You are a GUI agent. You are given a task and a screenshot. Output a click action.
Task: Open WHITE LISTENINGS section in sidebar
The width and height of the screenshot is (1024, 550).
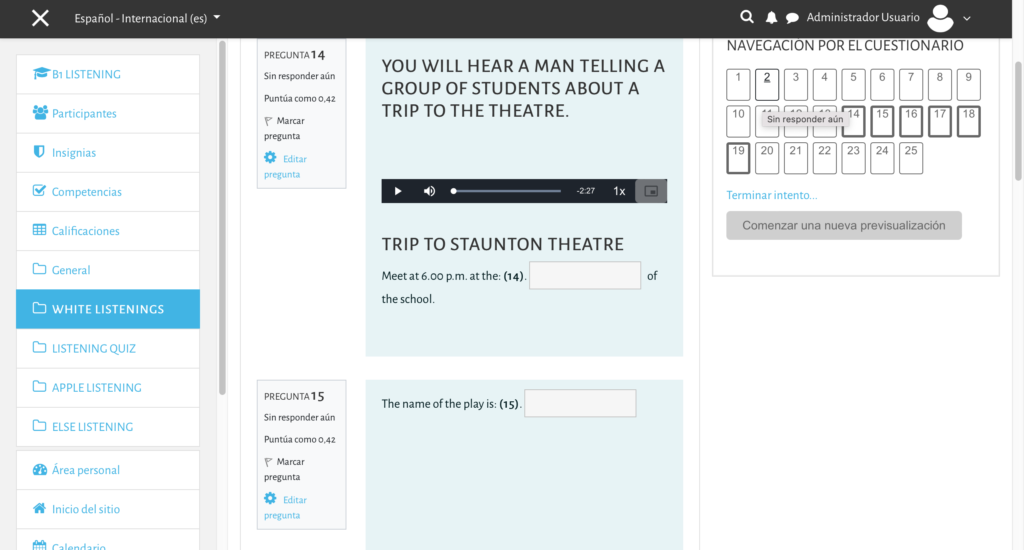(107, 309)
